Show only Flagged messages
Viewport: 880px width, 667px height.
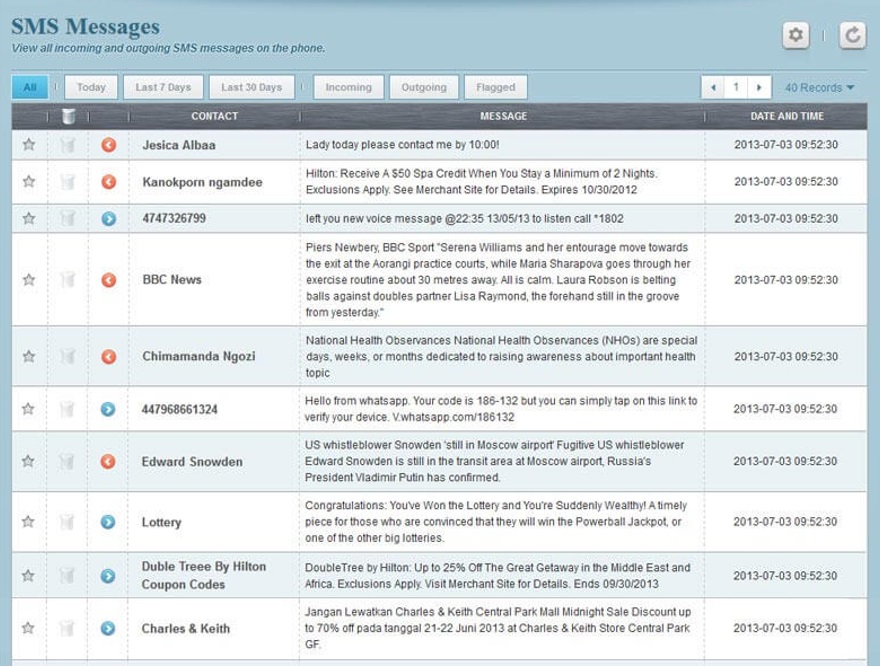coord(496,88)
